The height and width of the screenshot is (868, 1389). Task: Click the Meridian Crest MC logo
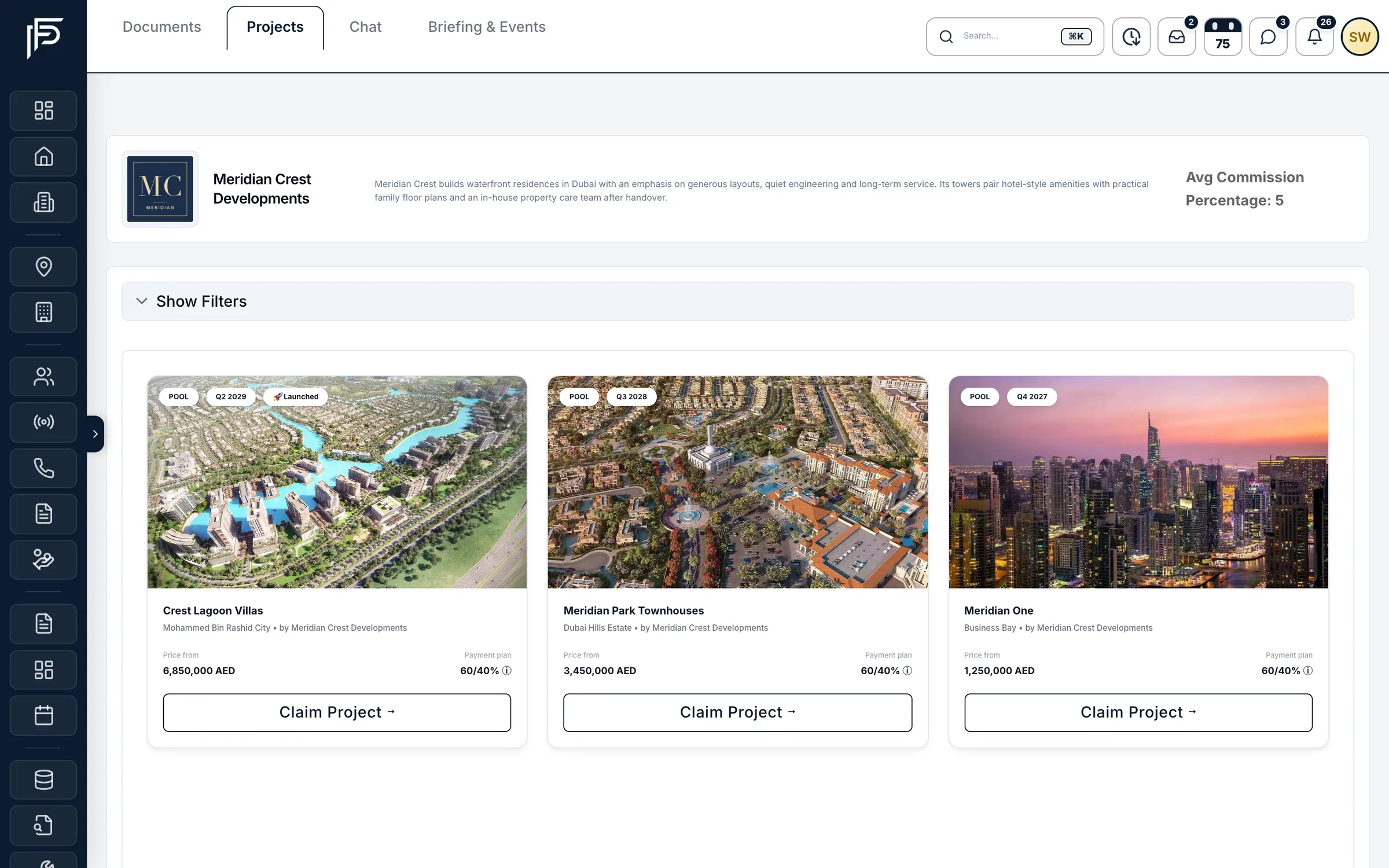(160, 189)
